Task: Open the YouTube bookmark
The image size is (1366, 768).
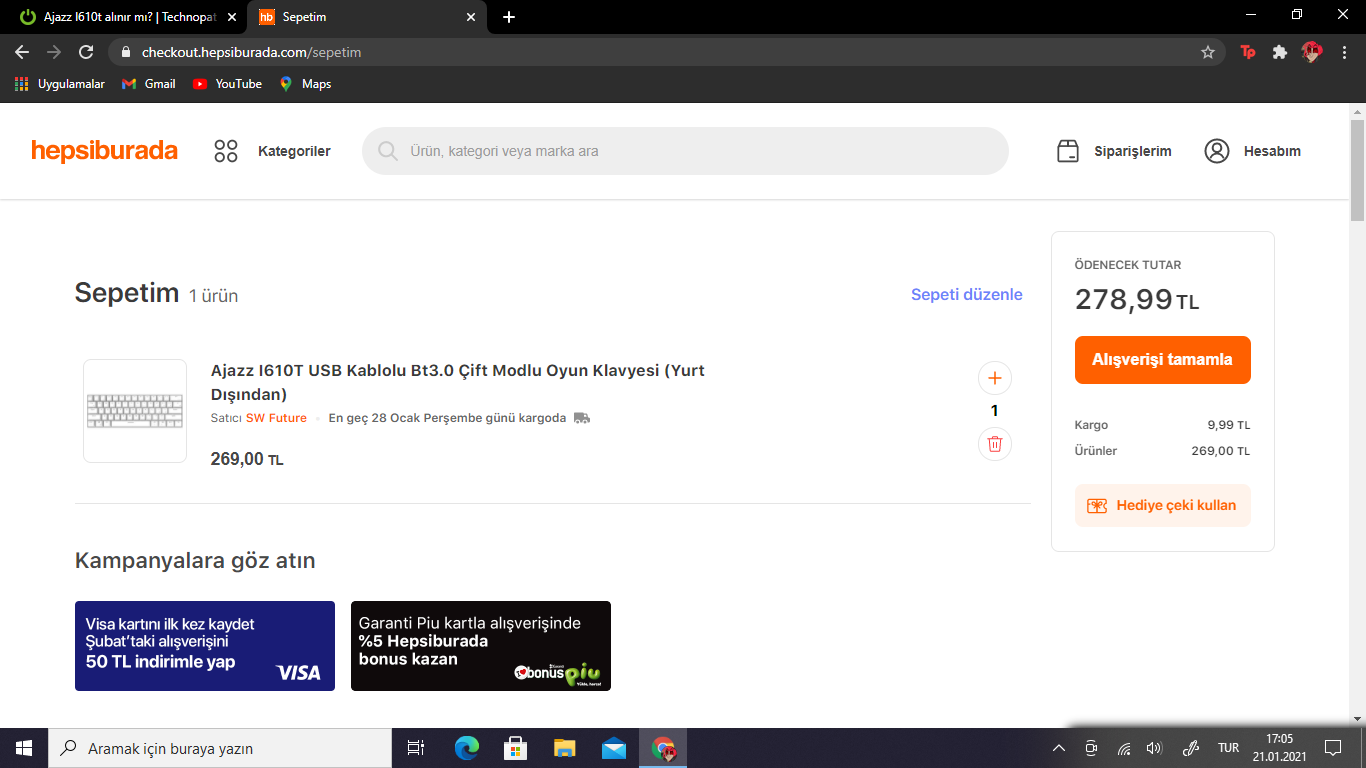Action: (227, 84)
